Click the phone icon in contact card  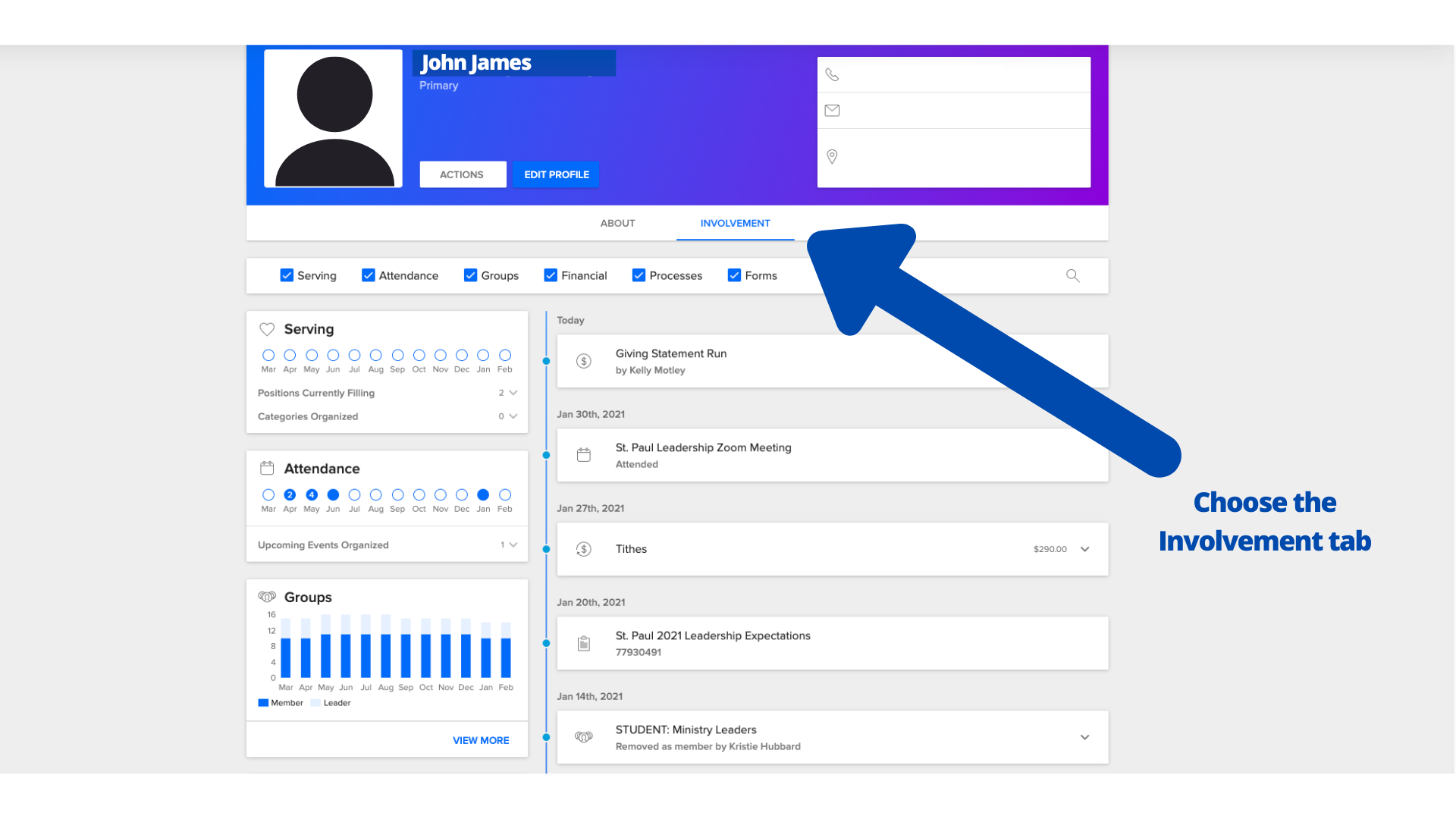coord(832,74)
